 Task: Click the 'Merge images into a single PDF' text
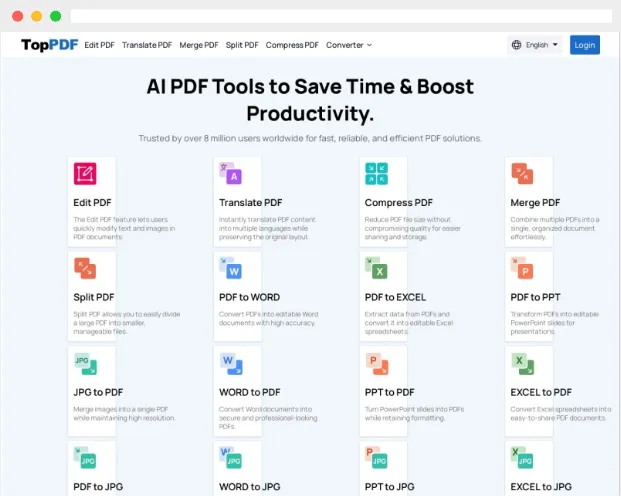(124, 414)
